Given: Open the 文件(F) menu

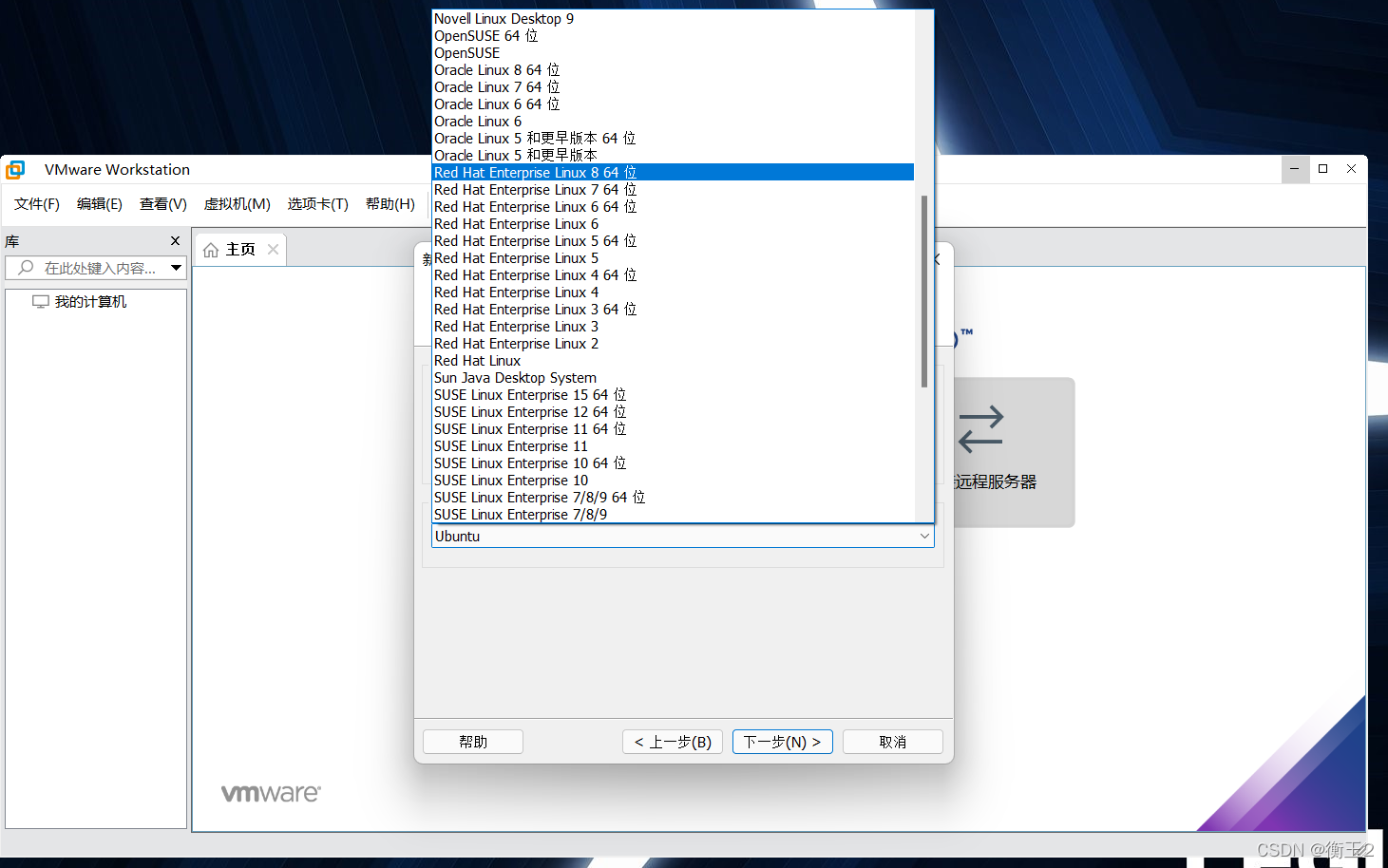Looking at the screenshot, I should 37,204.
